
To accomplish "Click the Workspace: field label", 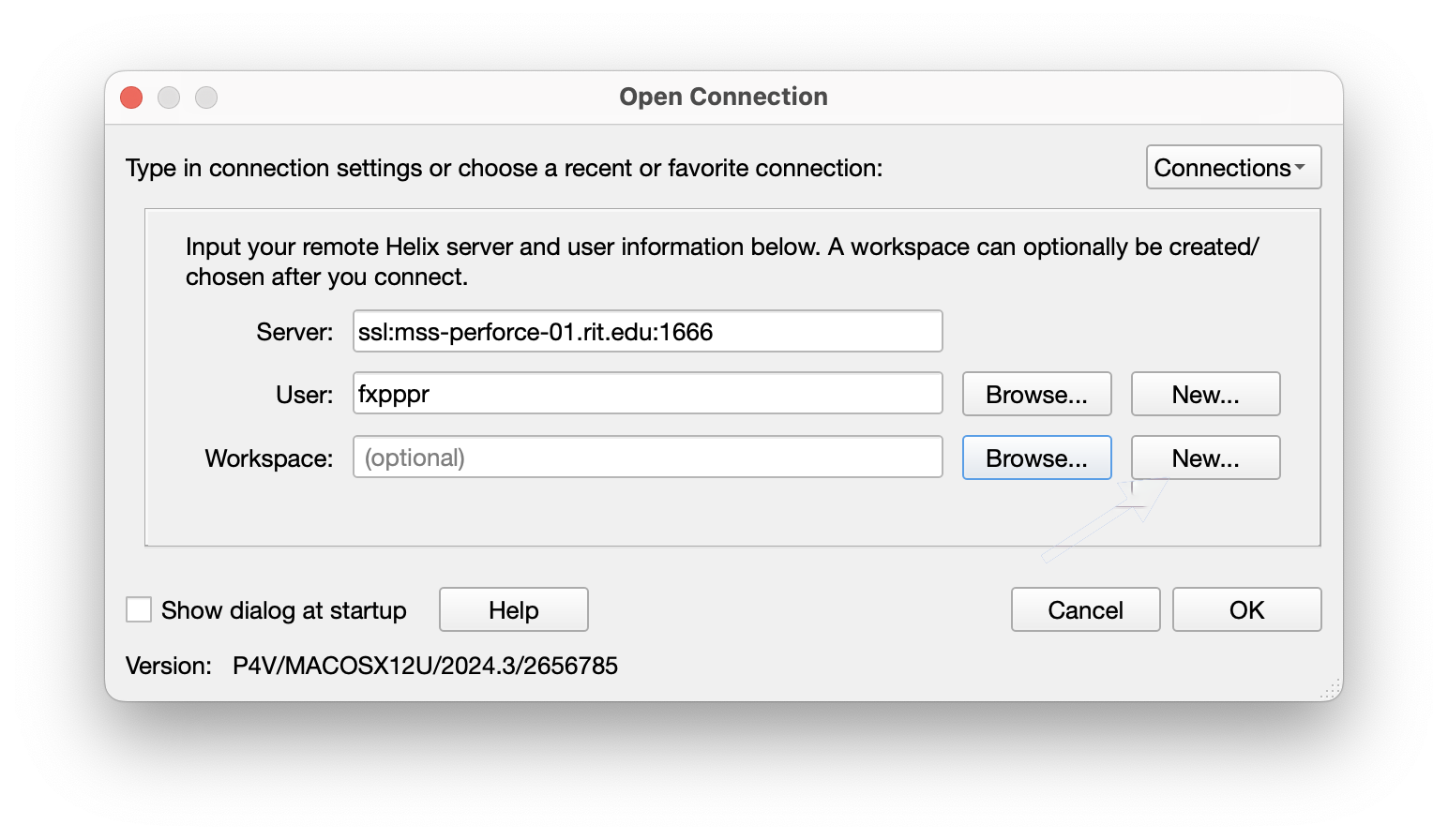I will [x=269, y=459].
